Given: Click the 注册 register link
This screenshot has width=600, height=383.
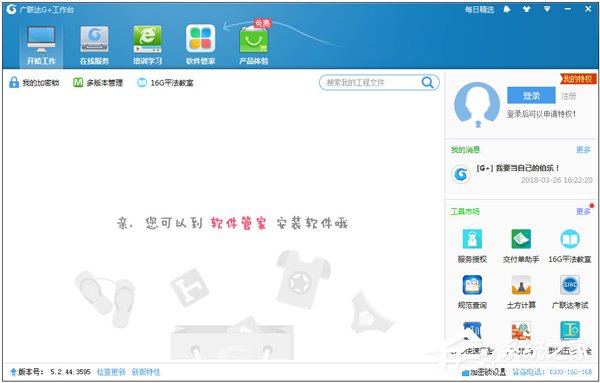Looking at the screenshot, I should 569,96.
